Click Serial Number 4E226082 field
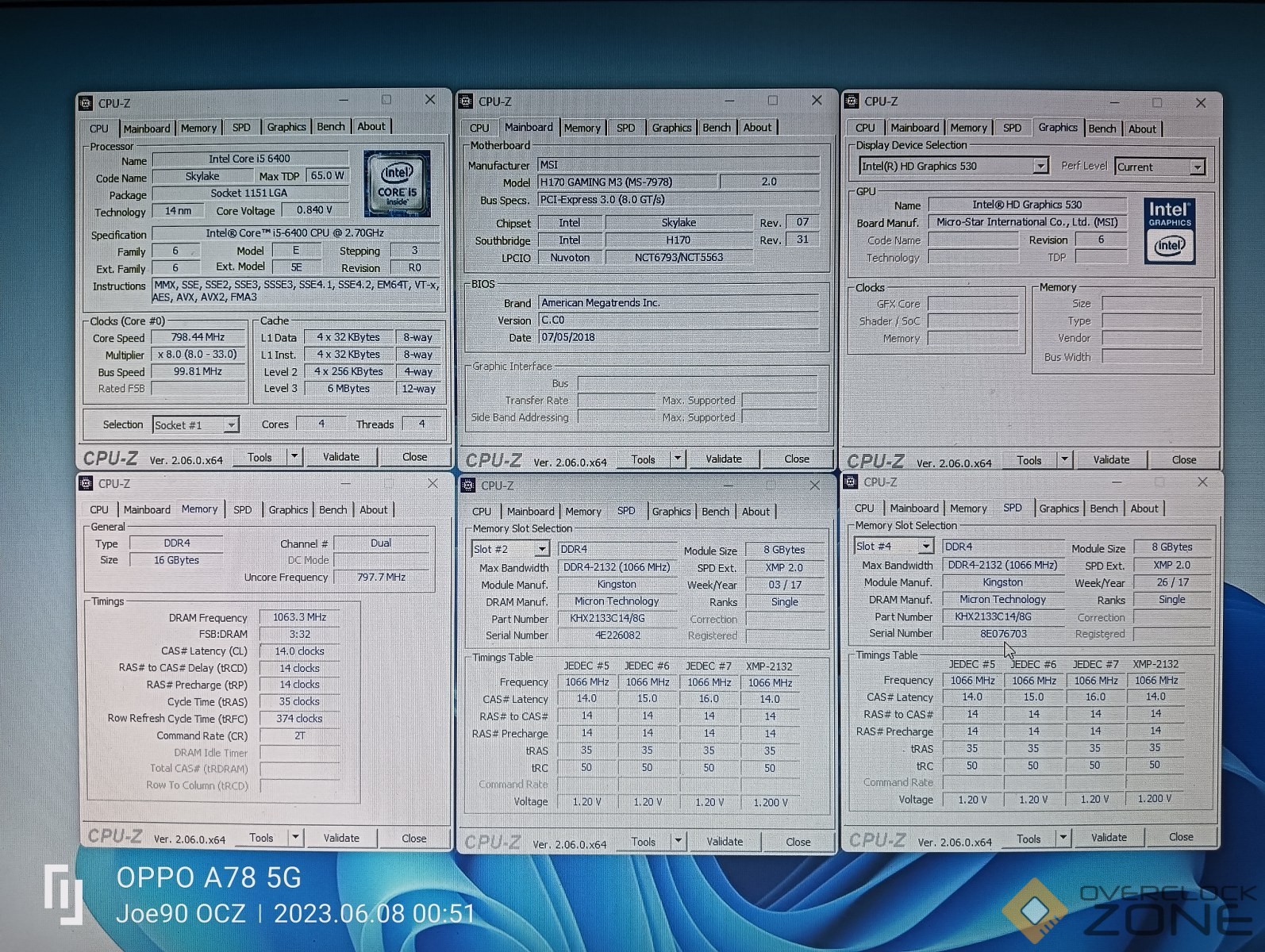1265x952 pixels. [x=617, y=635]
